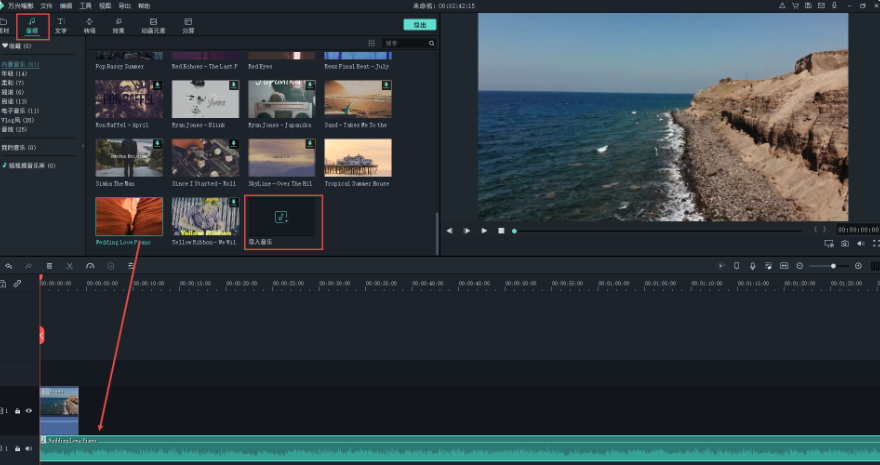Open the grid view options above music library
Screen dimensions: 880x465
(x=372, y=44)
